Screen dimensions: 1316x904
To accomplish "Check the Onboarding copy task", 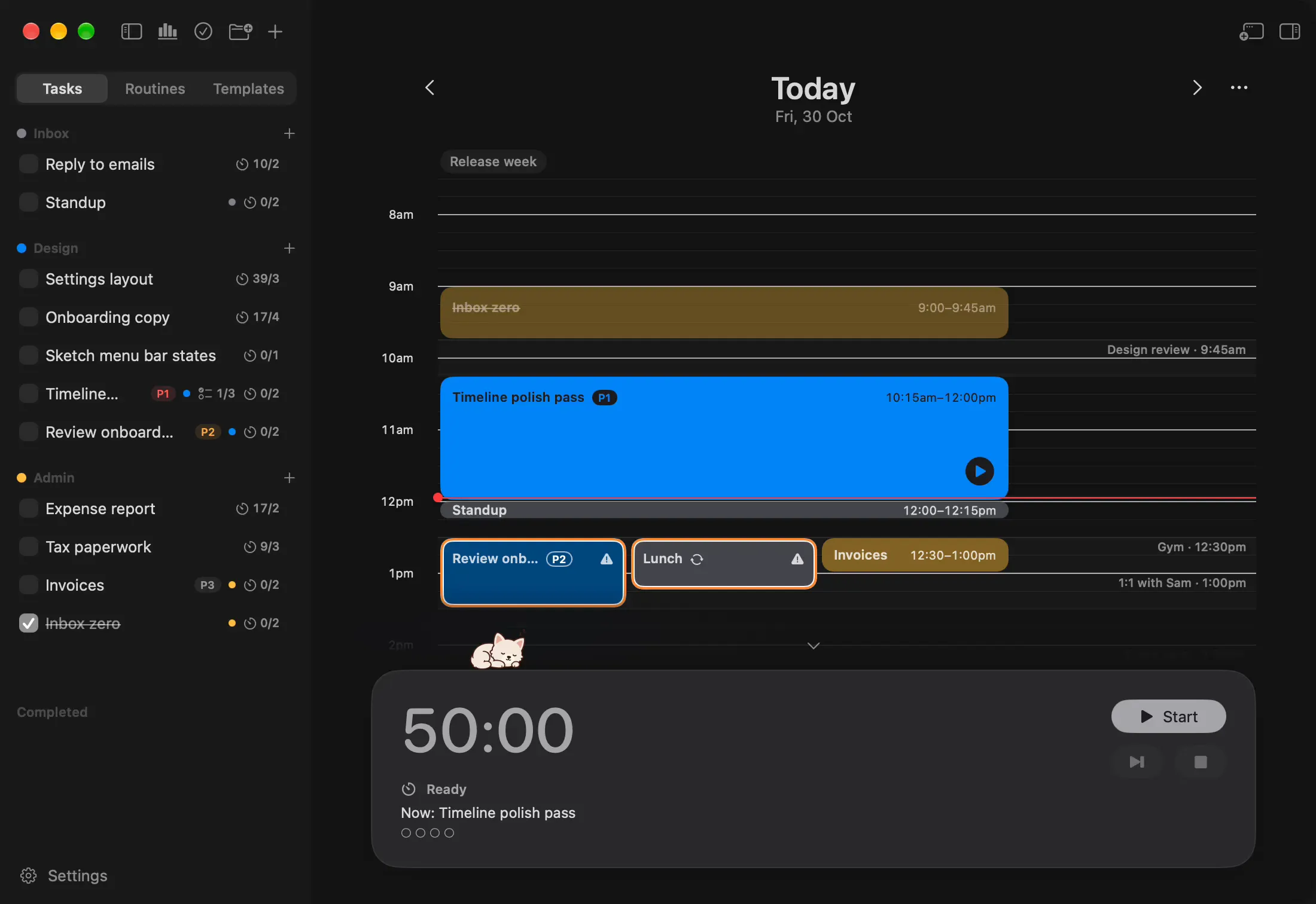I will [28, 317].
